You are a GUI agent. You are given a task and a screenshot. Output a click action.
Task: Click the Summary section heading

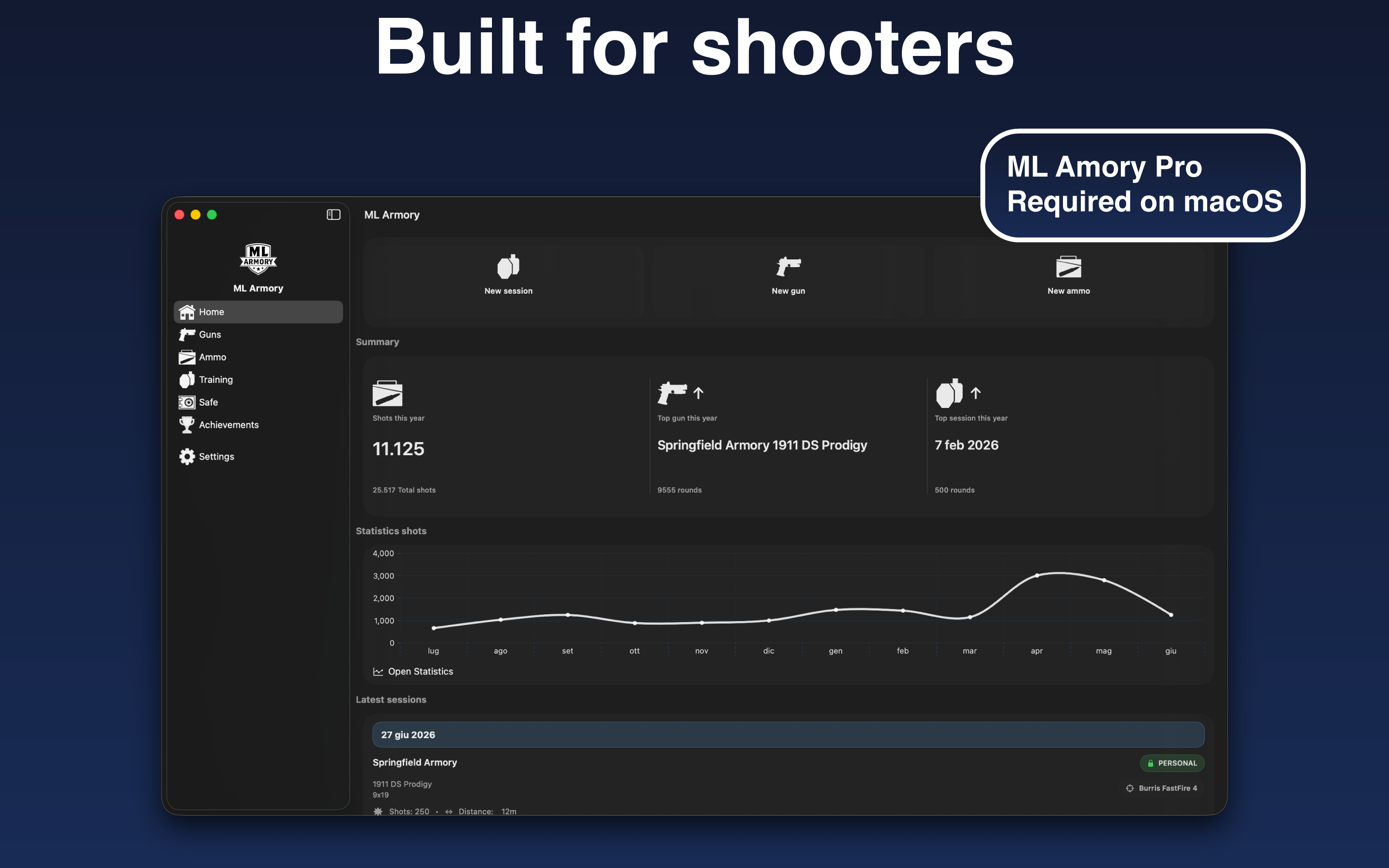pyautogui.click(x=377, y=342)
